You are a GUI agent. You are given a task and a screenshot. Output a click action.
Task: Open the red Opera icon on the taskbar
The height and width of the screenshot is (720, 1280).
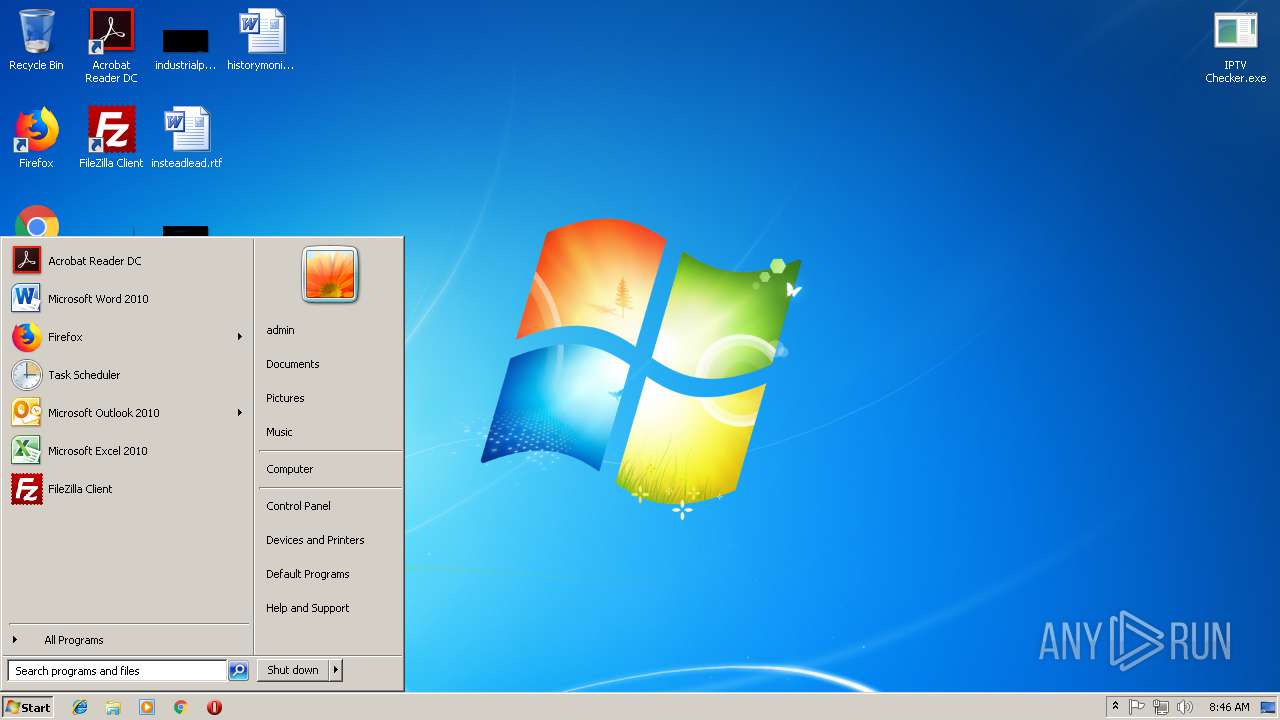coord(214,707)
